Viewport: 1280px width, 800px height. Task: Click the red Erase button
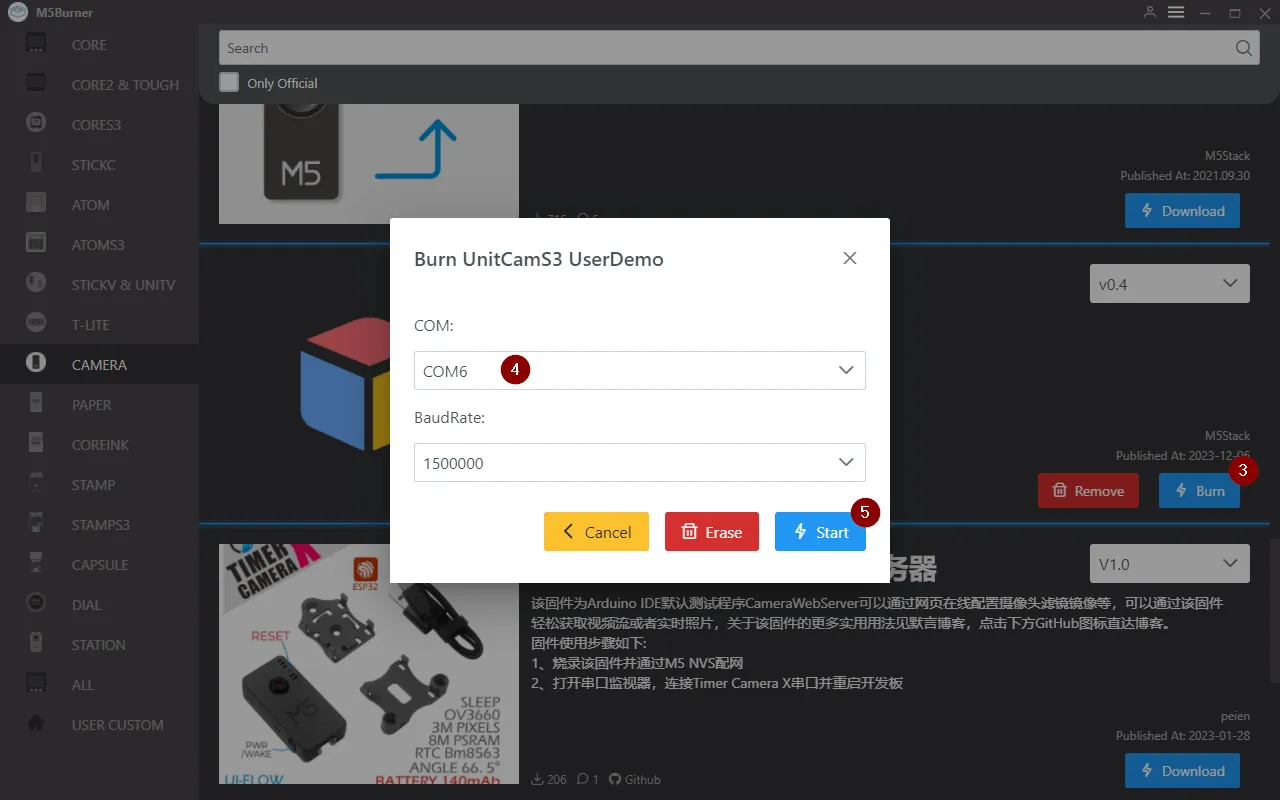(x=712, y=532)
